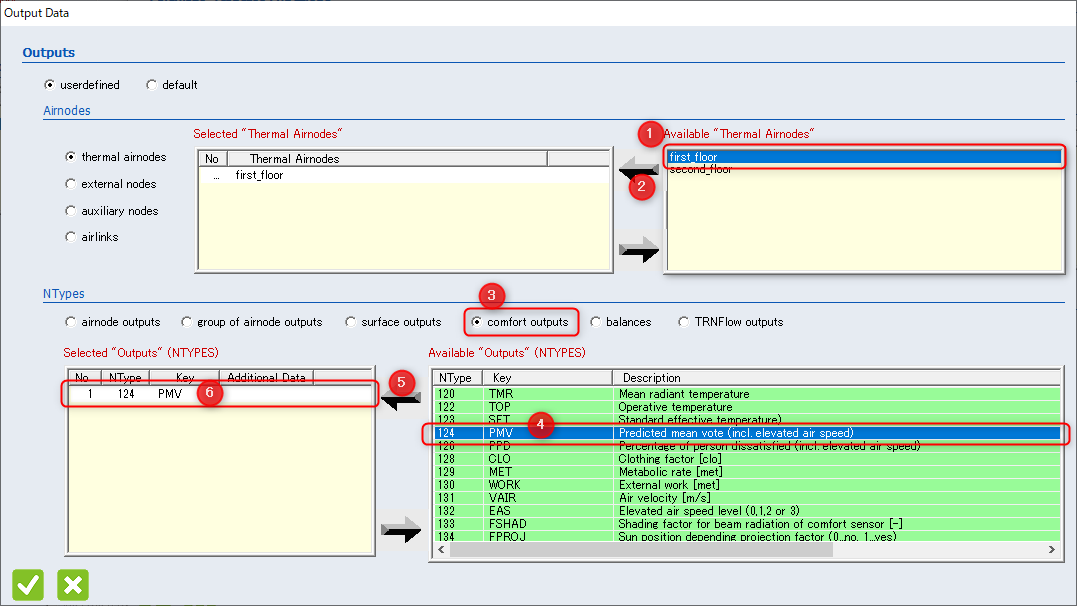Image resolution: width=1077 pixels, height=606 pixels.
Task: Click the horizontal scrollbar of the outputs list
Action: pos(641,549)
